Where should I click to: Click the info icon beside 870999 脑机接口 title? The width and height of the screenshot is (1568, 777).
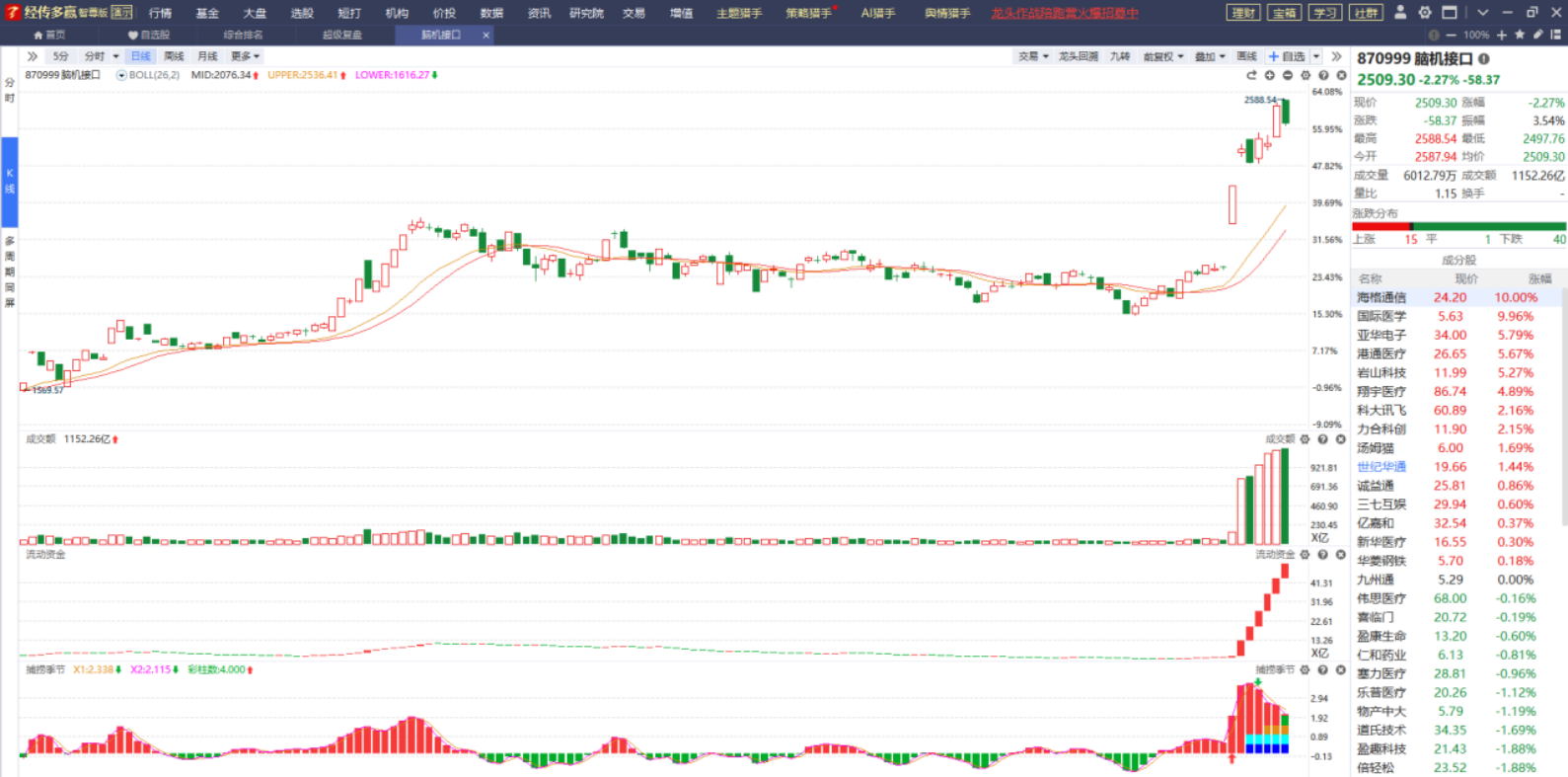(x=1484, y=59)
